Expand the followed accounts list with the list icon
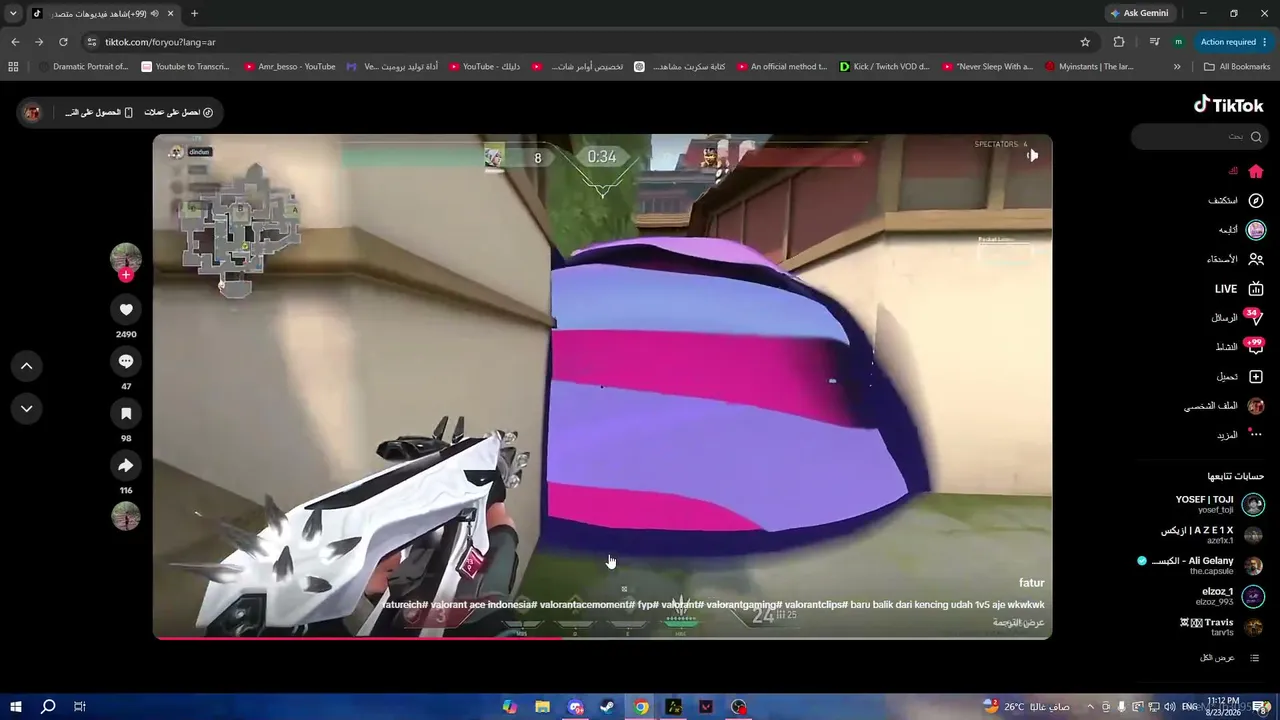The image size is (1280, 720). 1254,658
